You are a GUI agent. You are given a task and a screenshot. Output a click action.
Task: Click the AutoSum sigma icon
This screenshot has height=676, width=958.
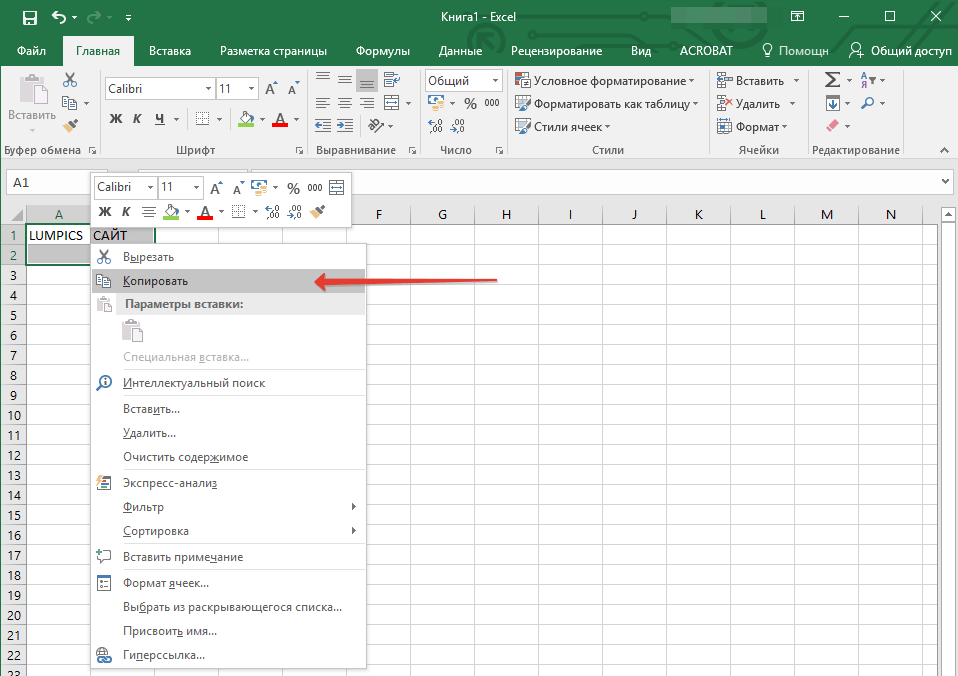pos(832,80)
